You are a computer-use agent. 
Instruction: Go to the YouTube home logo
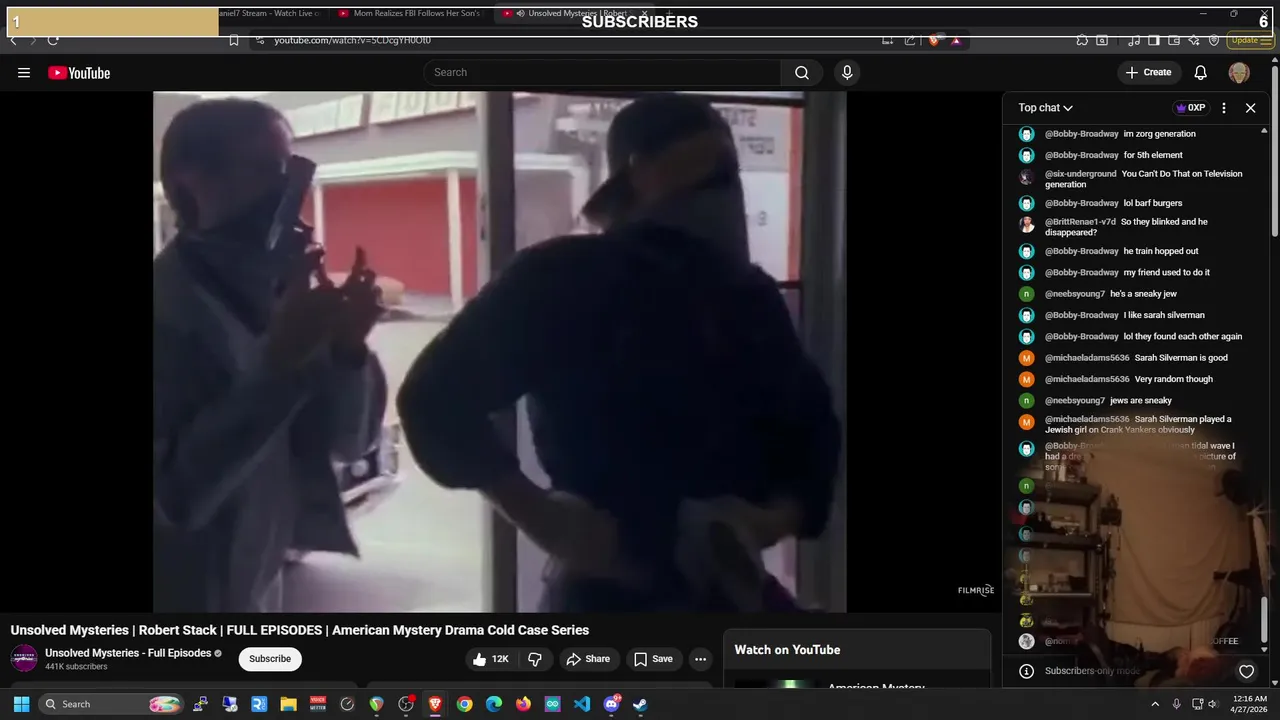click(79, 72)
